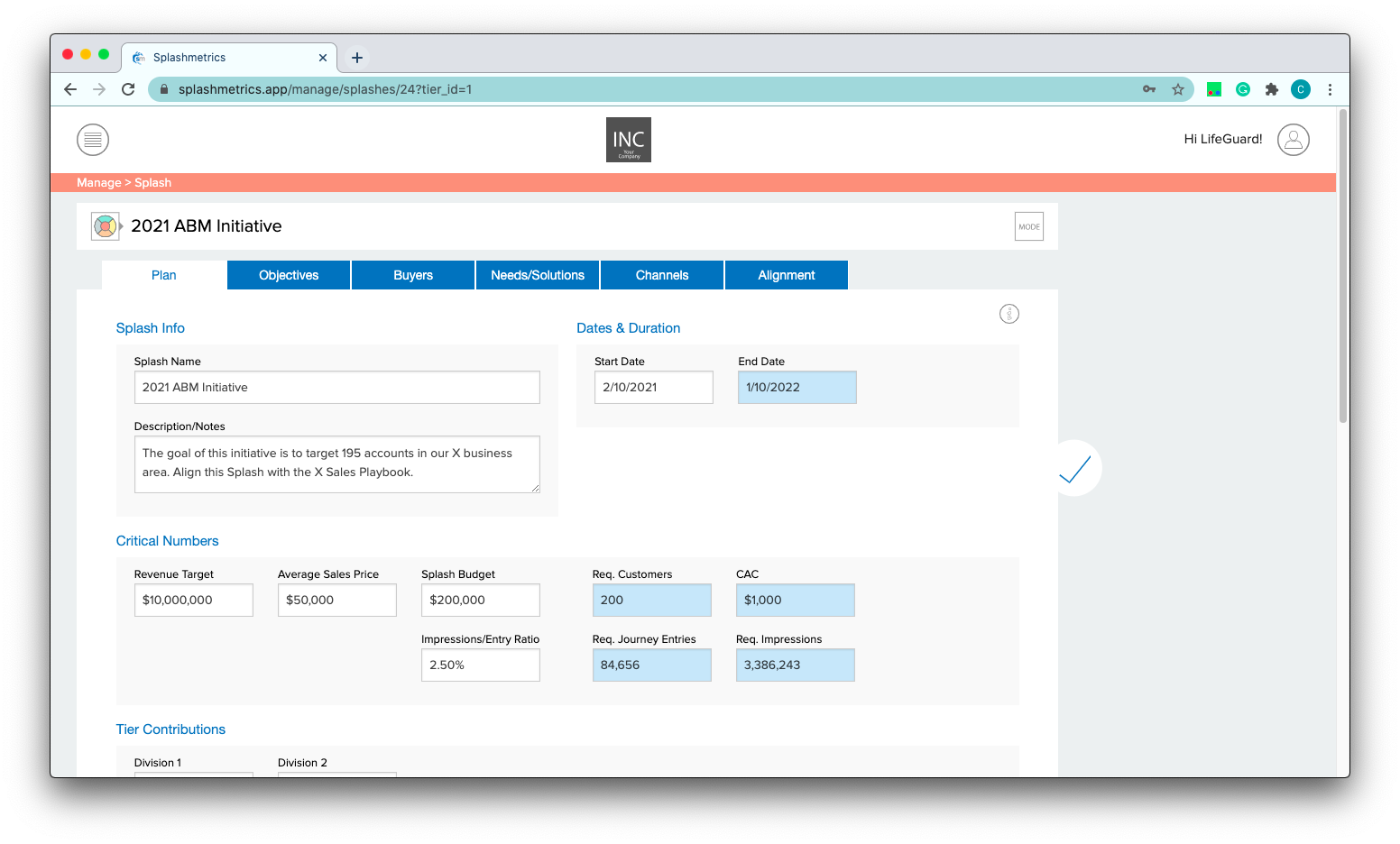Open Chrome three-dot menu

[1330, 89]
